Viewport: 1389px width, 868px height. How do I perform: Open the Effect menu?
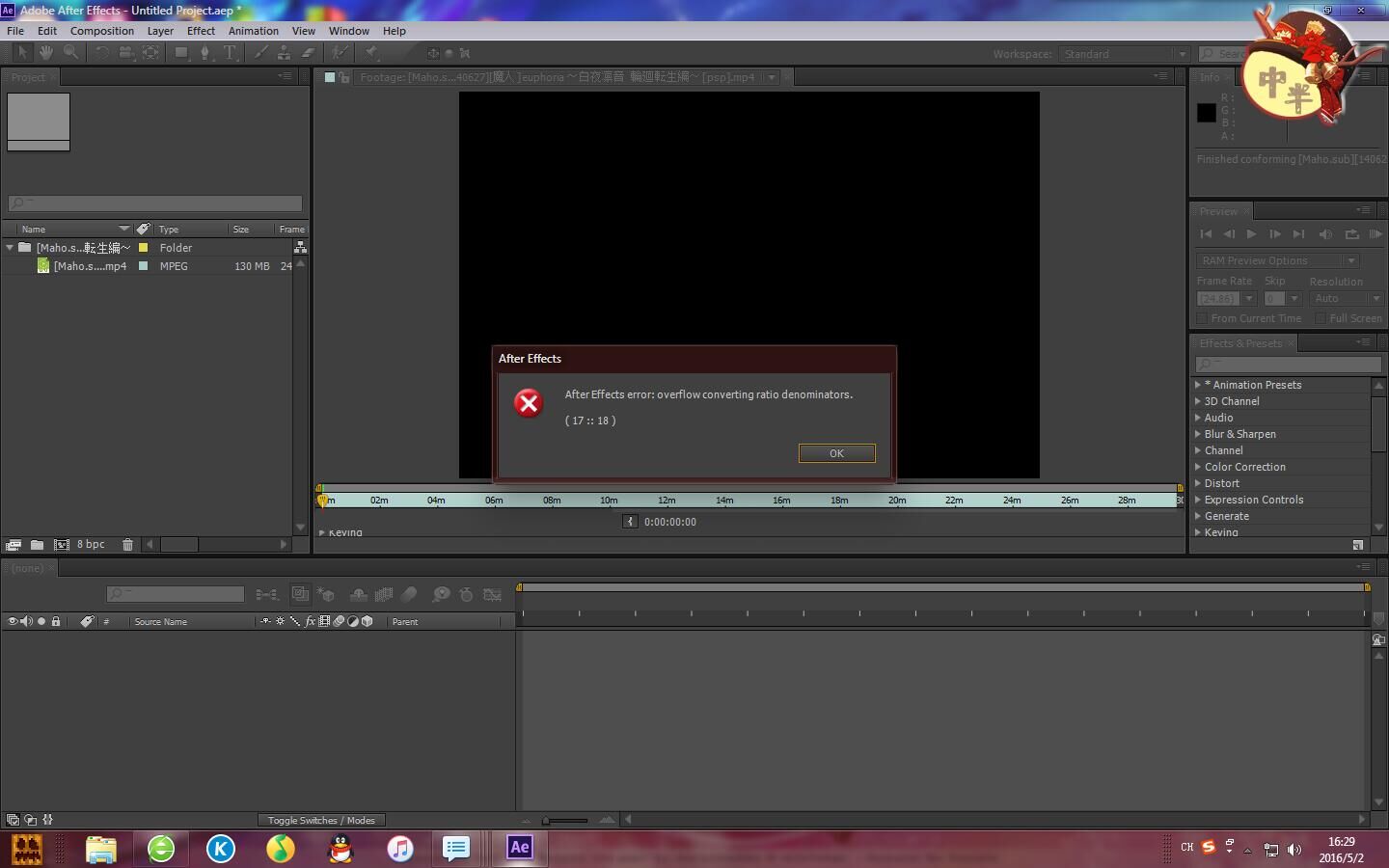click(x=201, y=31)
